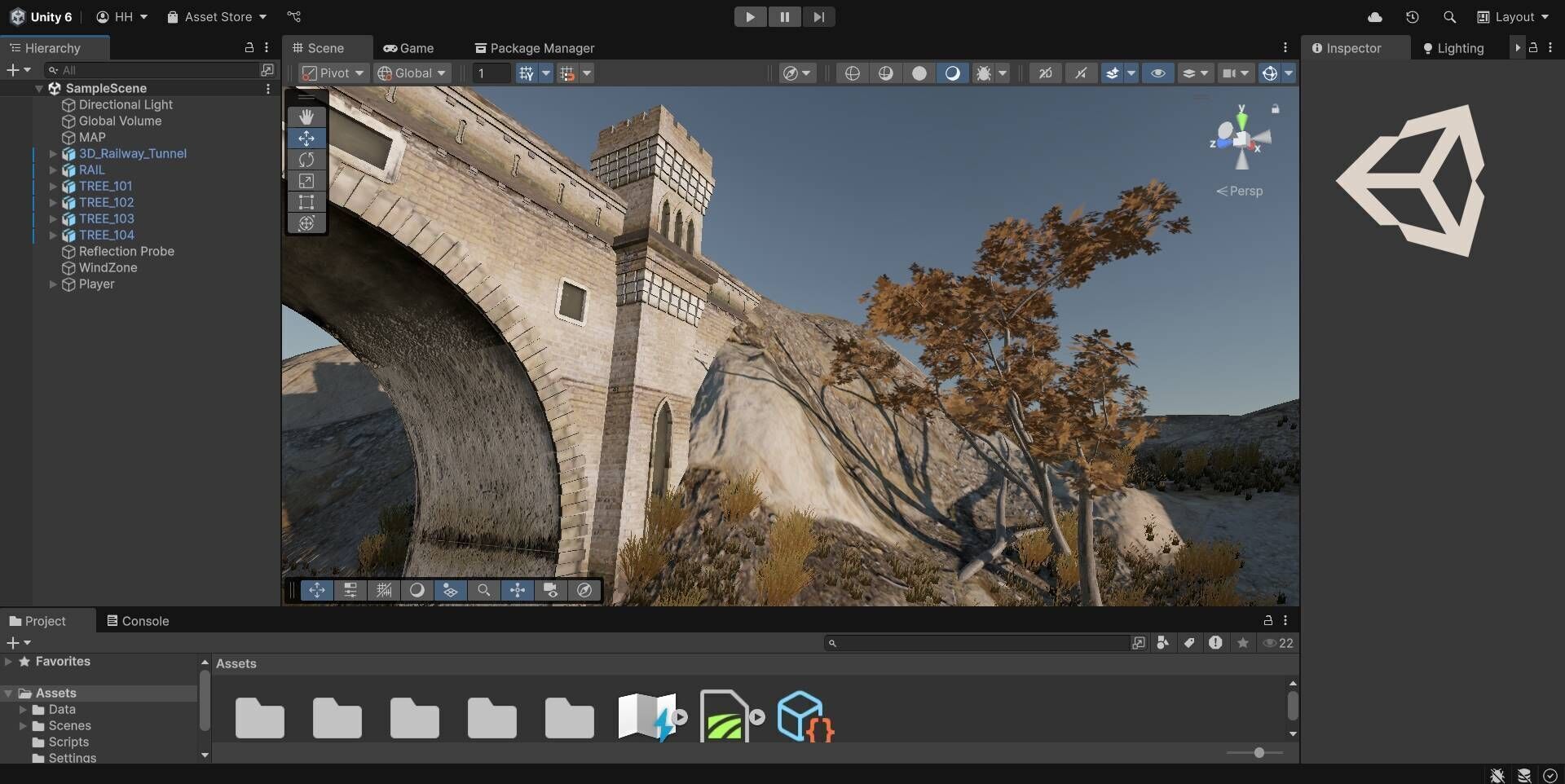This screenshot has width=1565, height=784.
Task: Select the combined Transform tool
Action: [306, 223]
